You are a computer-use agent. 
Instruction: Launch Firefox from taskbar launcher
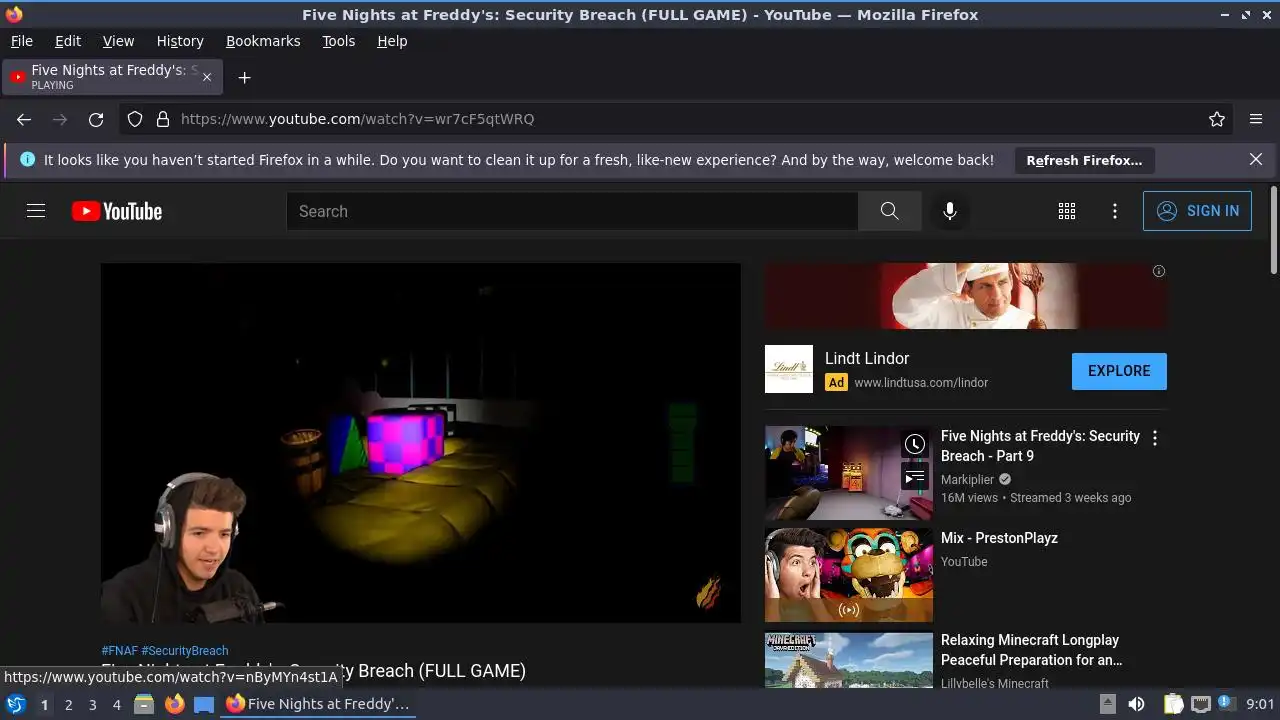[x=174, y=704]
